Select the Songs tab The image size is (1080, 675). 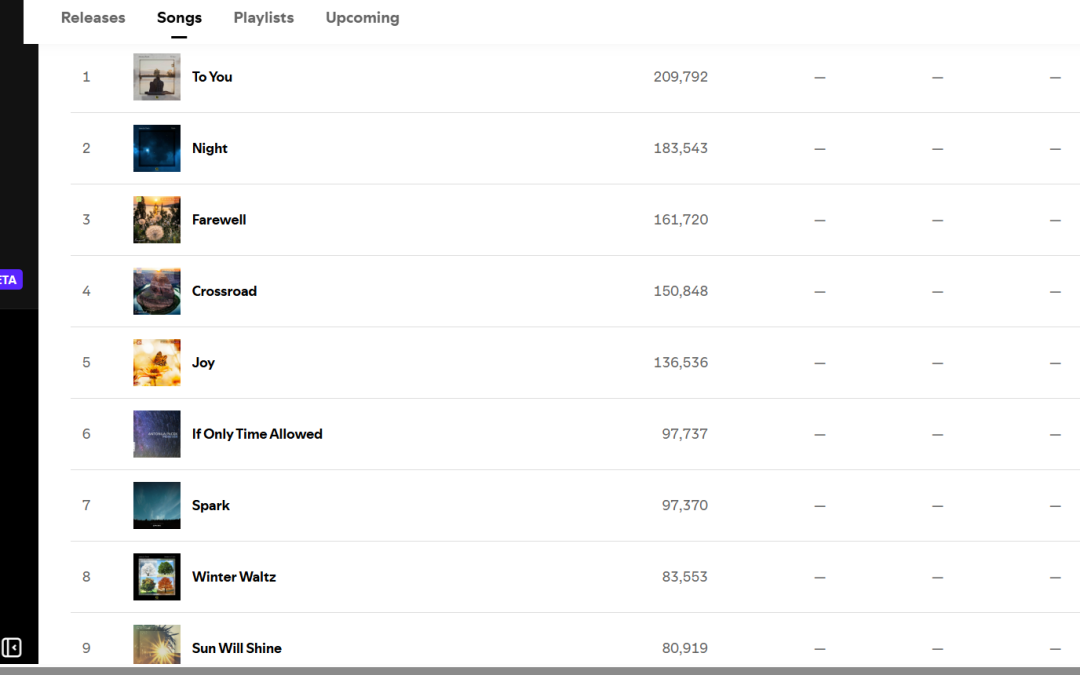[x=179, y=17]
